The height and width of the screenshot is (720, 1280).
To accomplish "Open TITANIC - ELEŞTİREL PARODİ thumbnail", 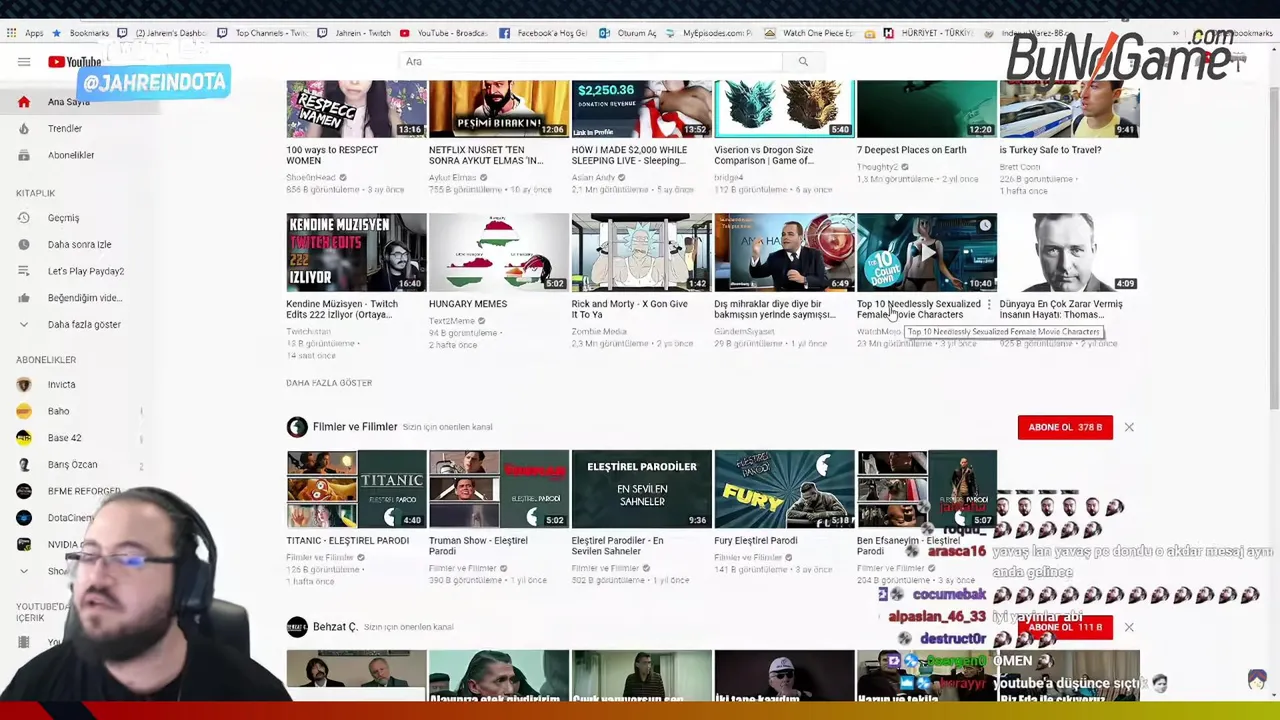I will click(x=356, y=489).
